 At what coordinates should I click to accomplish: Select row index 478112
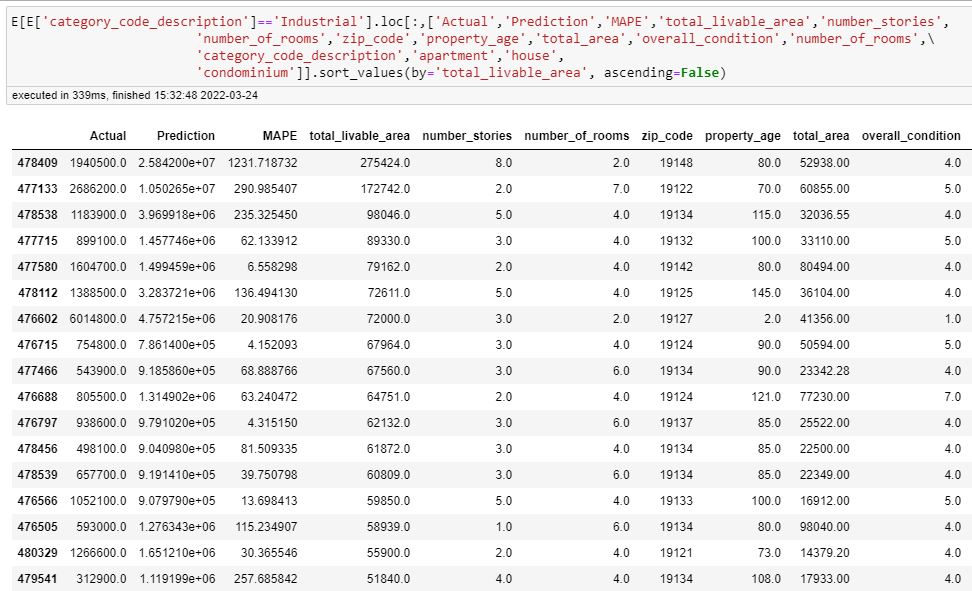coord(37,293)
